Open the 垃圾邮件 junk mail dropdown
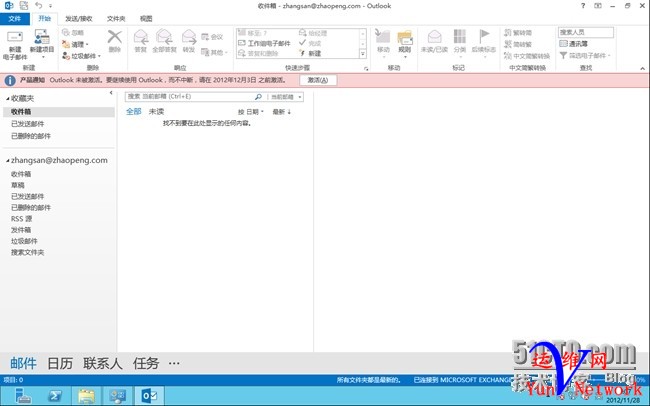650x406 pixels. coord(81,56)
